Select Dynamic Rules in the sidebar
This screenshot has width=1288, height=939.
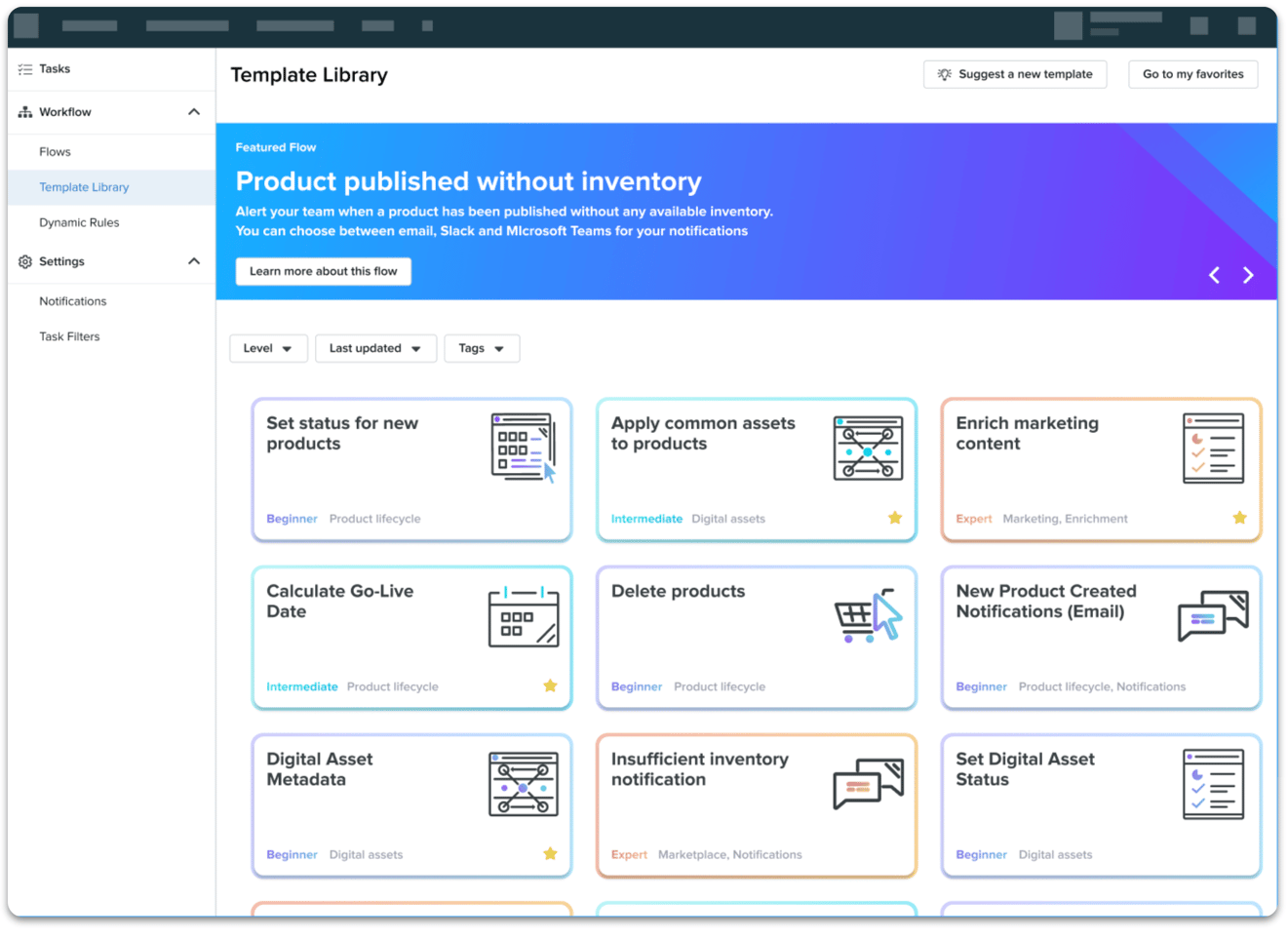tap(79, 222)
